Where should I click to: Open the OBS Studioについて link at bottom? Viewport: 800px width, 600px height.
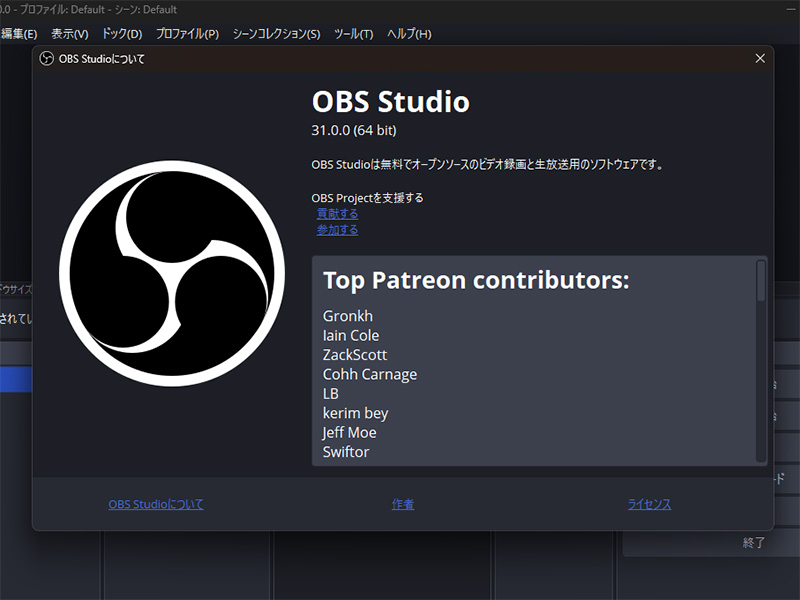[x=156, y=504]
